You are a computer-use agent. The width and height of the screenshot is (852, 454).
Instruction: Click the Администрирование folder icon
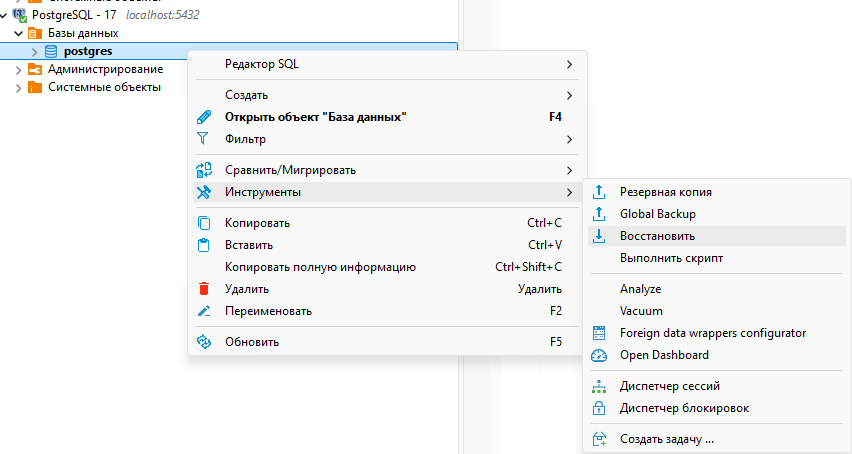(x=35, y=70)
